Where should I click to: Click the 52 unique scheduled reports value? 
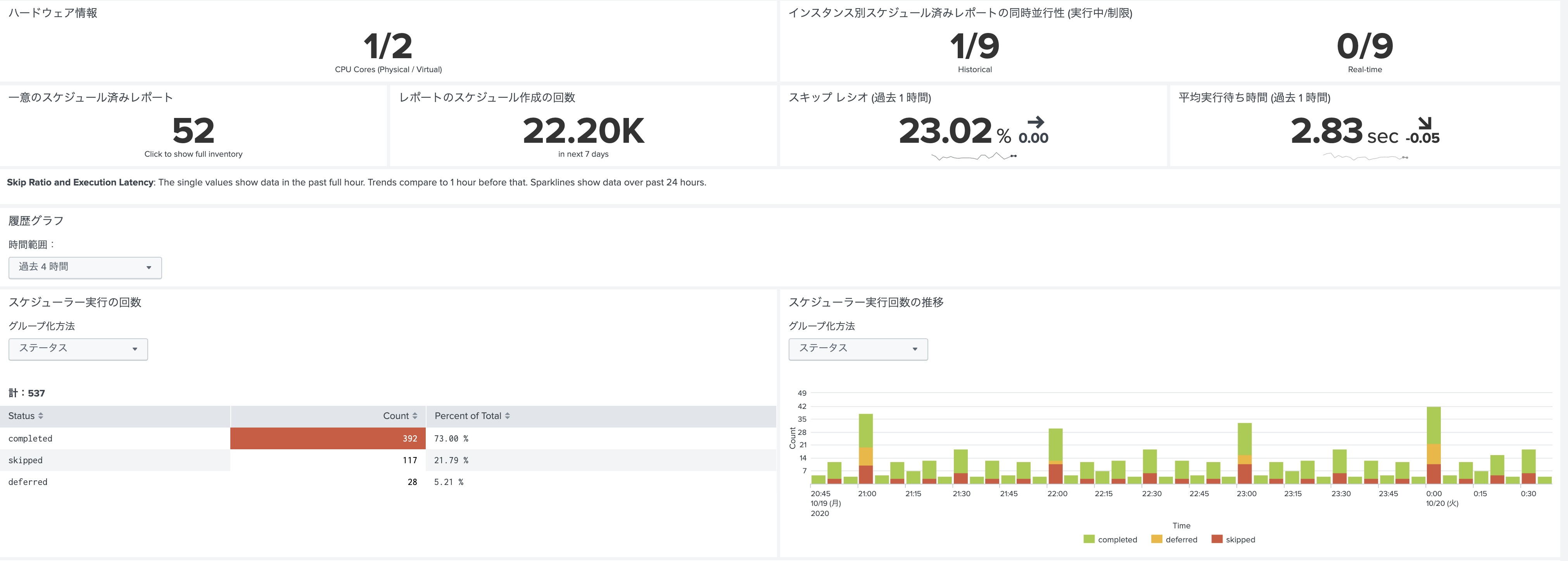tap(193, 131)
